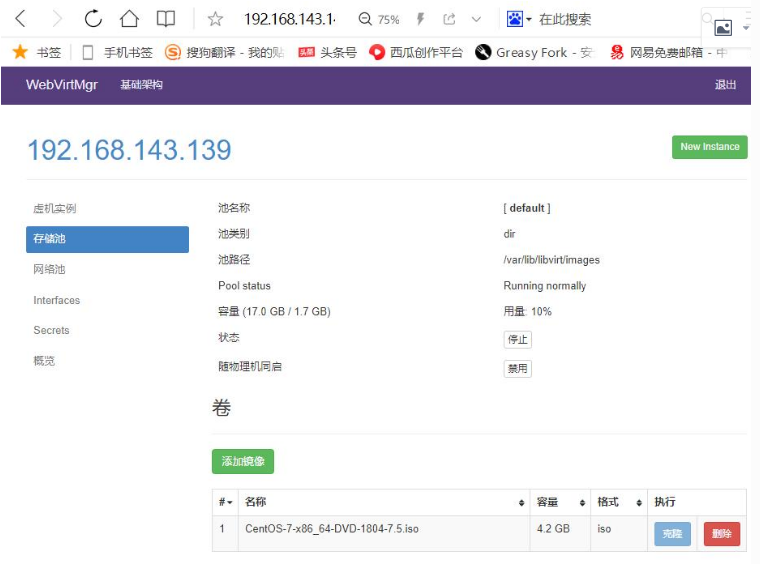Screen dimensions: 760x564
Task: Open the 192.168.143.139 host heading link
Action: pyautogui.click(x=129, y=149)
